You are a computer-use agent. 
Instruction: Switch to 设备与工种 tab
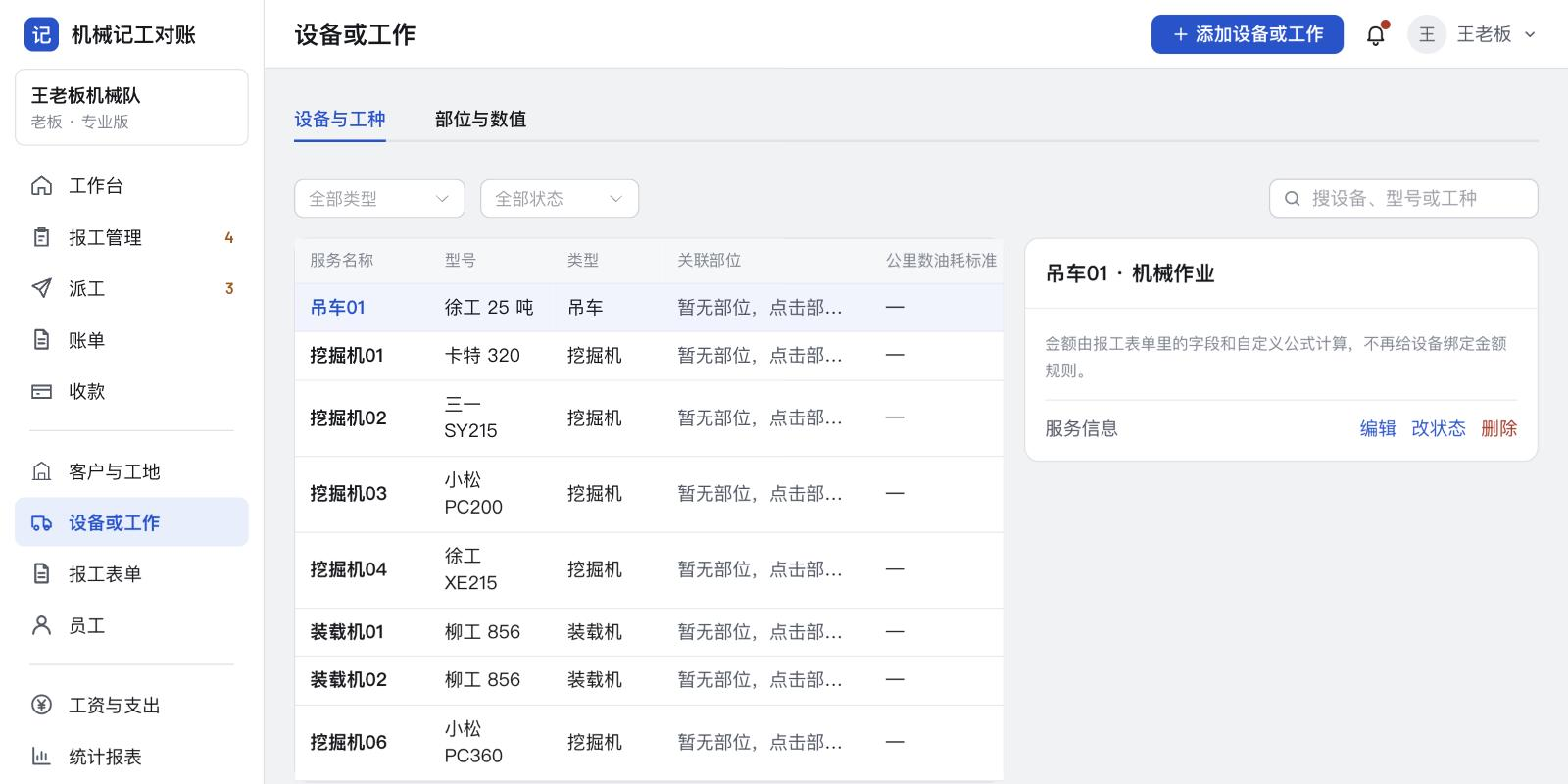tap(340, 120)
